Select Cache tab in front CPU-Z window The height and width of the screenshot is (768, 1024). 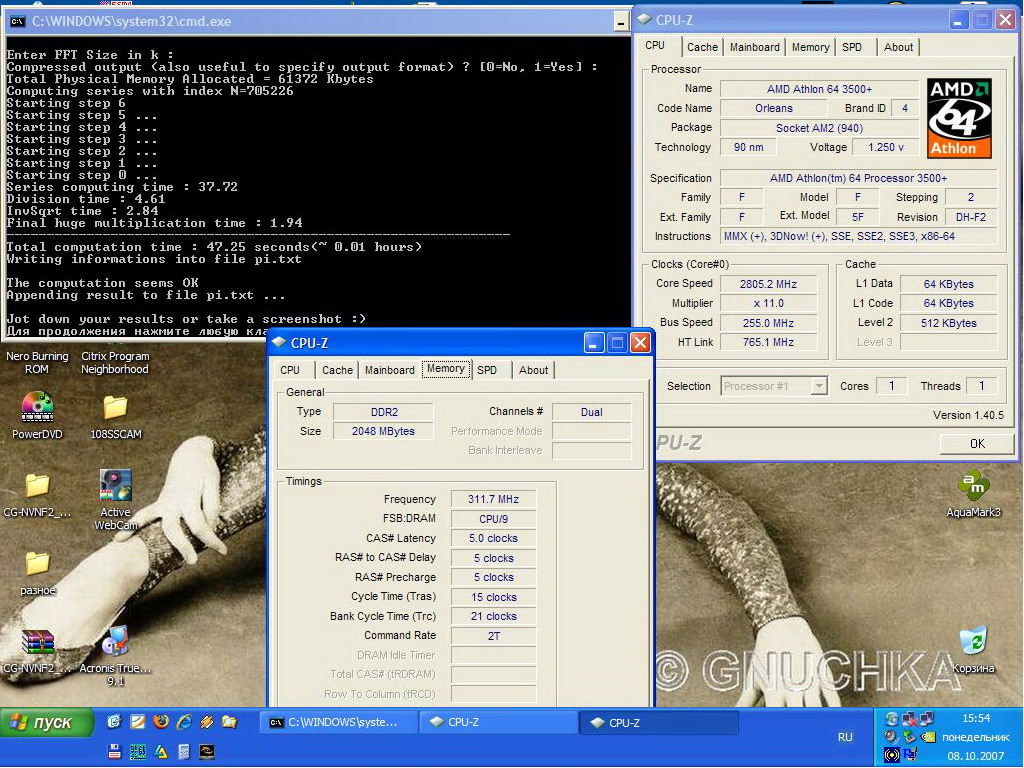337,370
